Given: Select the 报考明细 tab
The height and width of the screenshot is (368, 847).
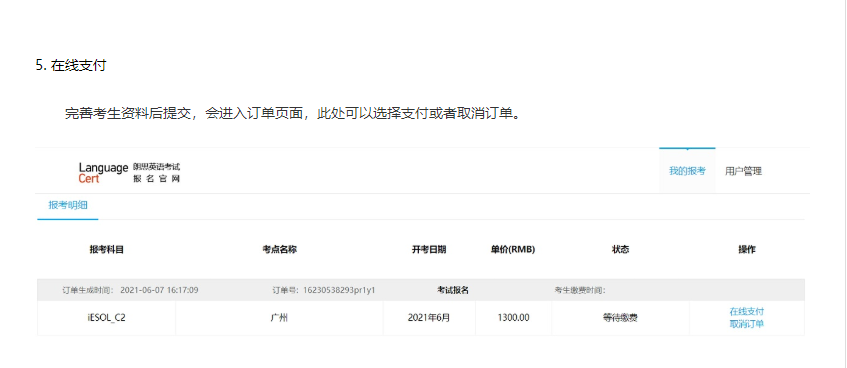Looking at the screenshot, I should coord(68,205).
